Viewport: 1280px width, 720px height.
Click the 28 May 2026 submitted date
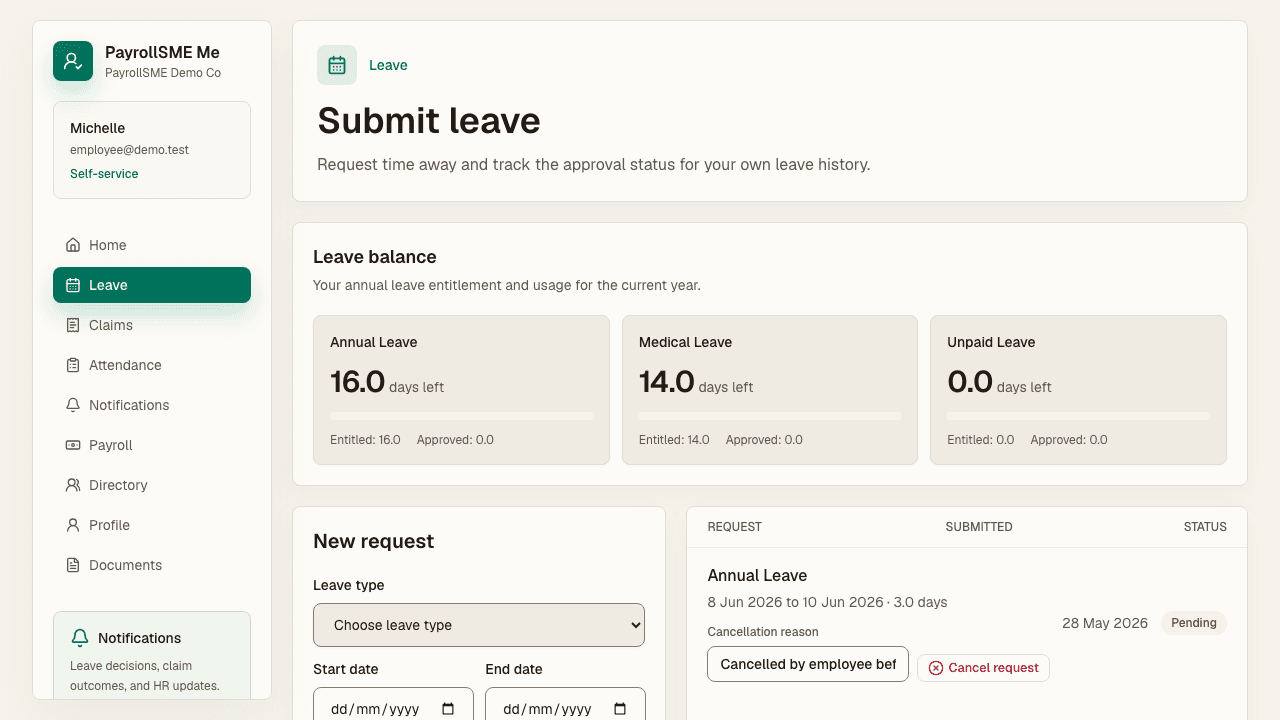click(x=1105, y=623)
